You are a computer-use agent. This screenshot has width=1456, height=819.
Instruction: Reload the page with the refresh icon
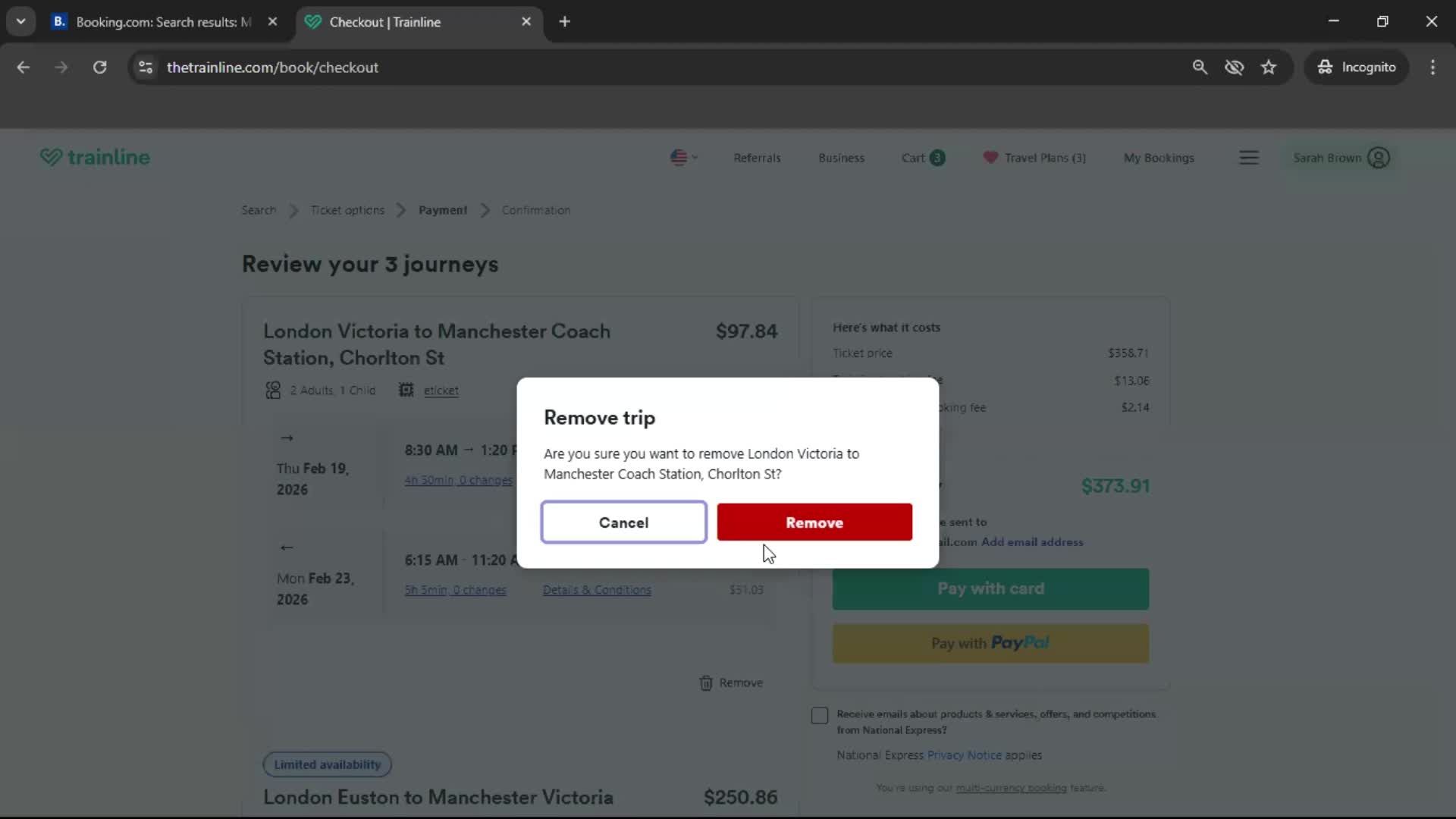pyautogui.click(x=99, y=67)
